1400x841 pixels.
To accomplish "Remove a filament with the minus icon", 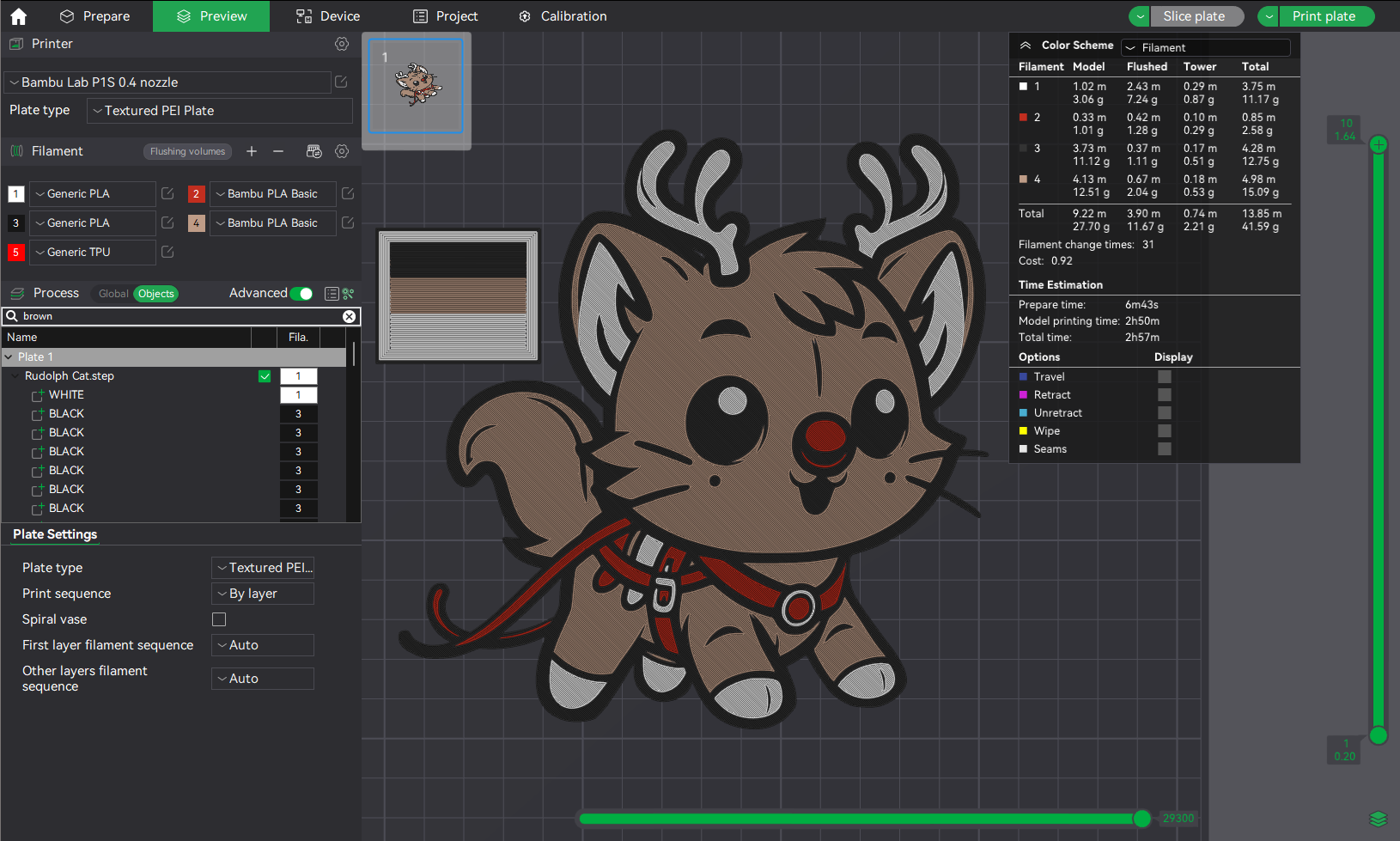I will 278,151.
